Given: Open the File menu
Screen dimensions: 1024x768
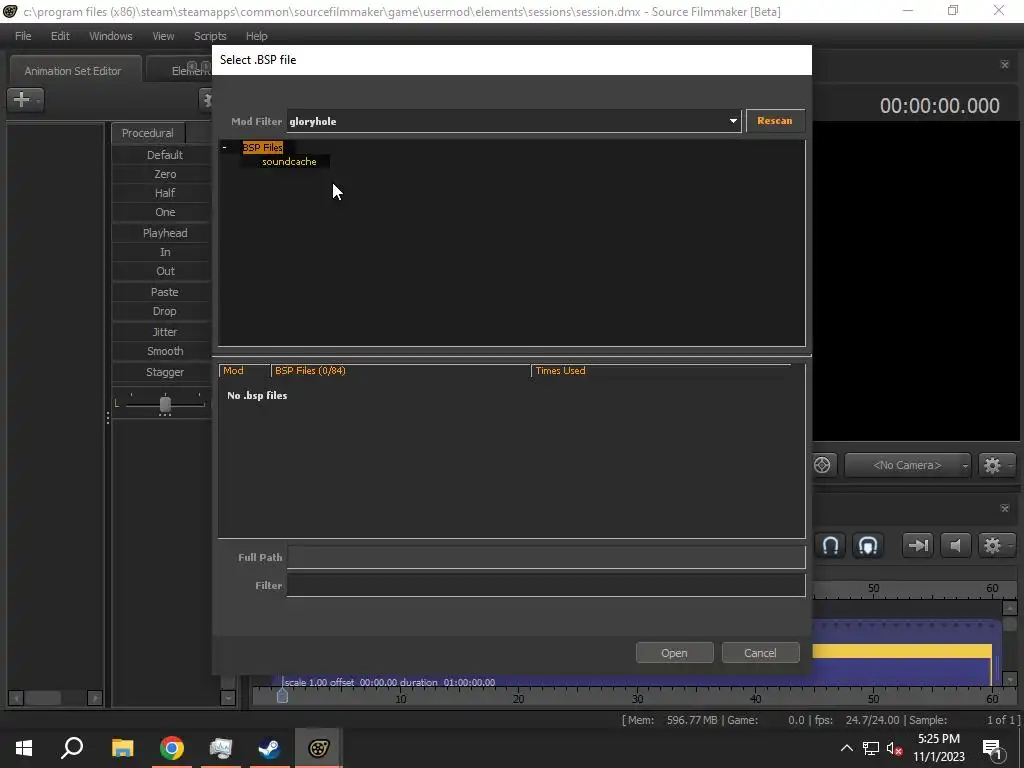Looking at the screenshot, I should tap(23, 36).
